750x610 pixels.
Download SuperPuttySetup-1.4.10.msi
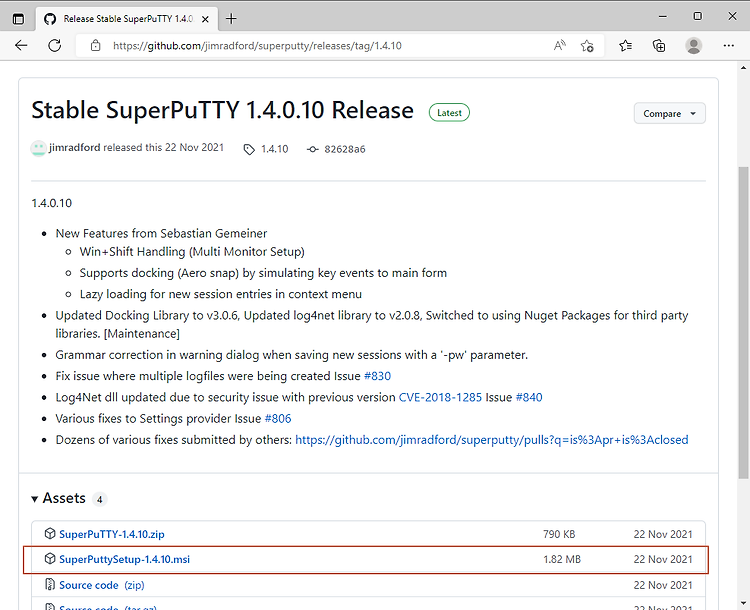pyautogui.click(x=124, y=559)
